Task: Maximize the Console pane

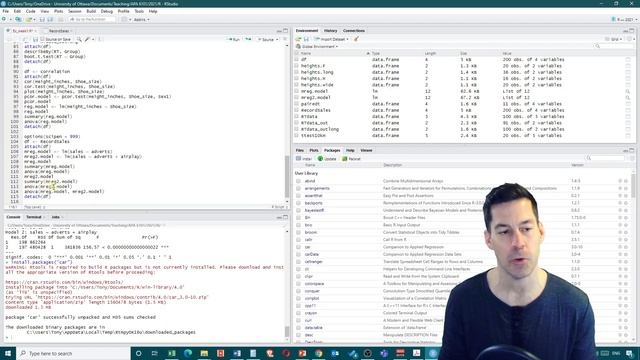Action: point(285,217)
